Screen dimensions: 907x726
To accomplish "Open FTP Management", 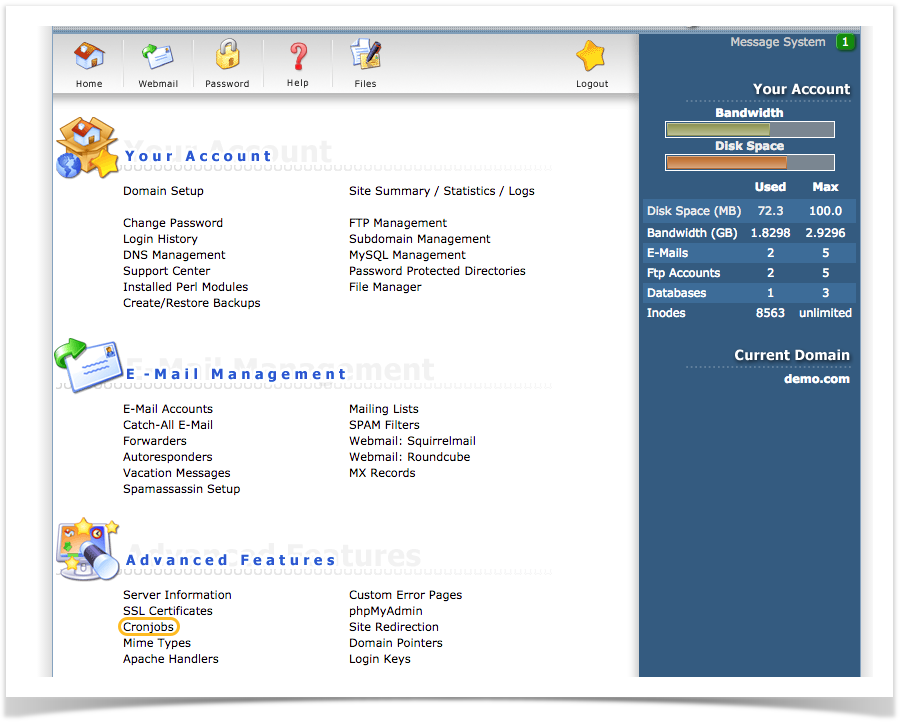I will [x=398, y=223].
